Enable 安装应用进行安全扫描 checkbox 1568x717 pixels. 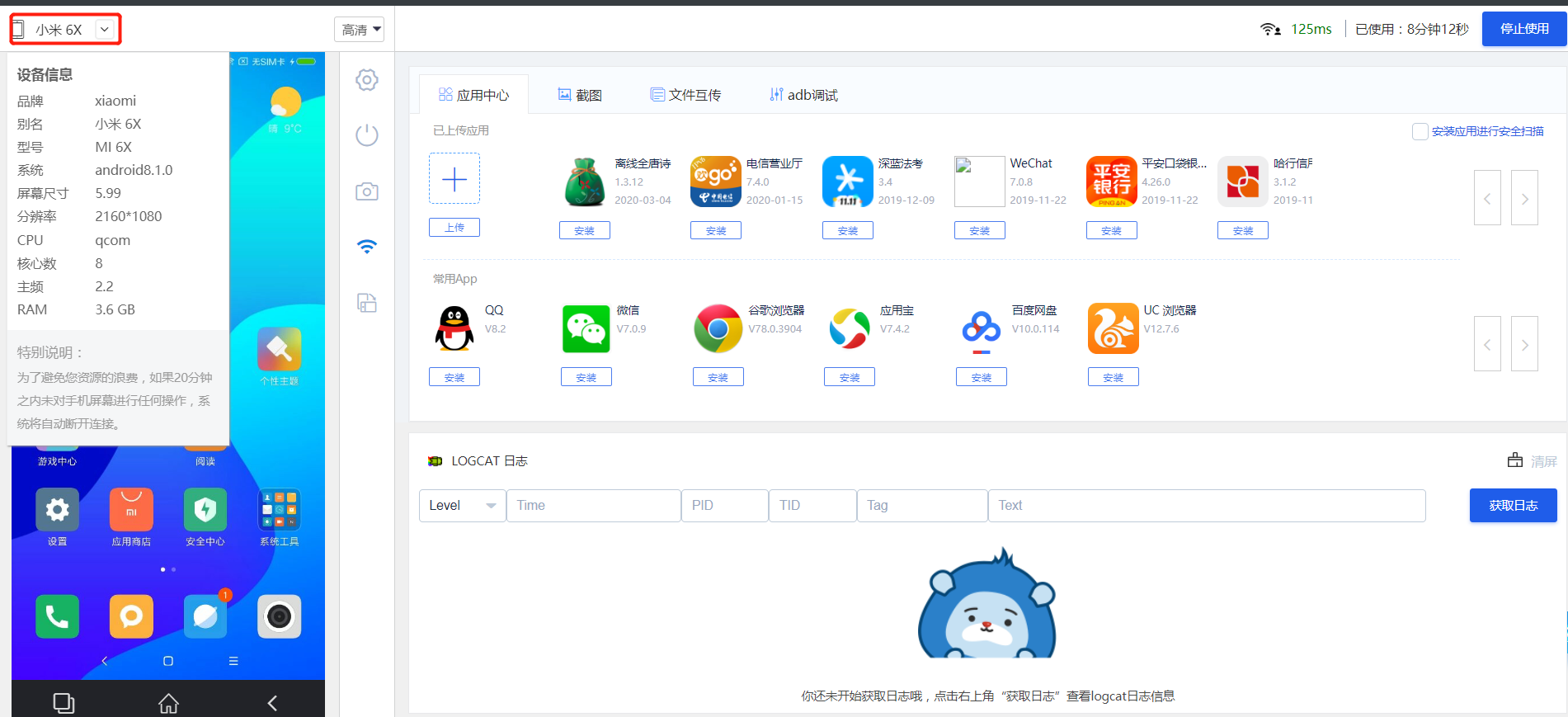[1420, 131]
